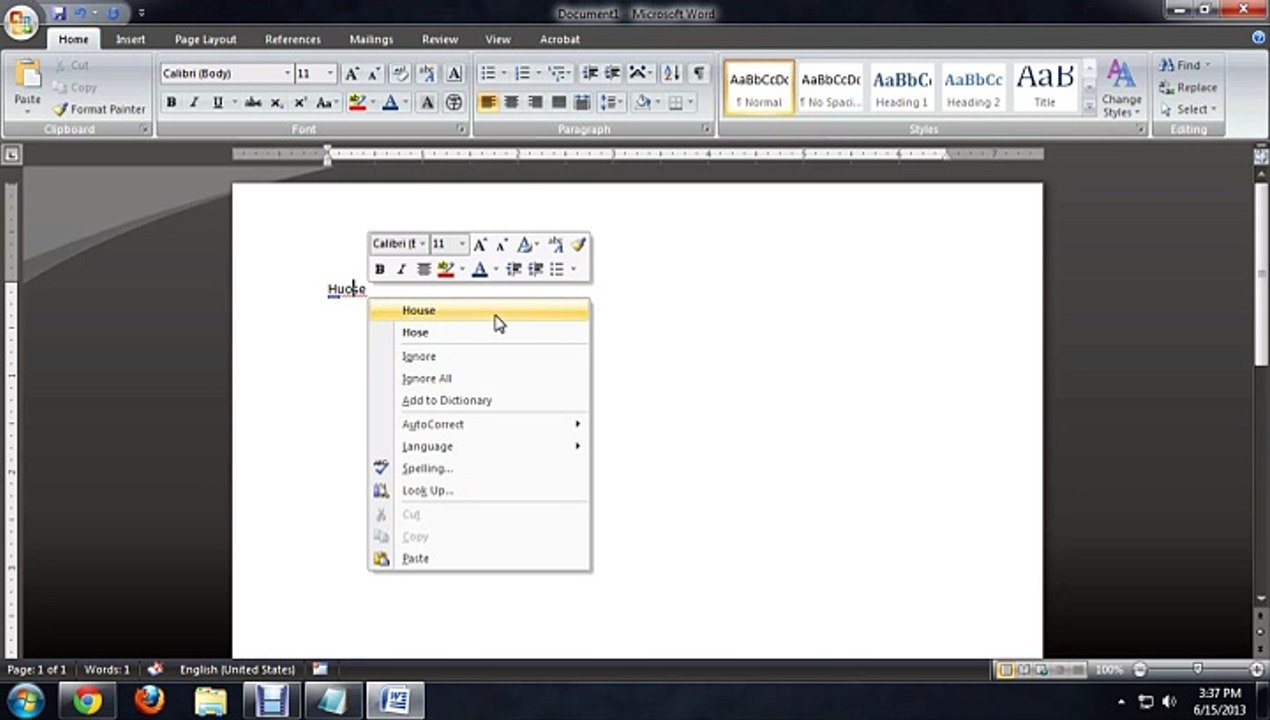The height and width of the screenshot is (720, 1270).
Task: Save document from Quick Access Toolbar
Action: (x=60, y=13)
